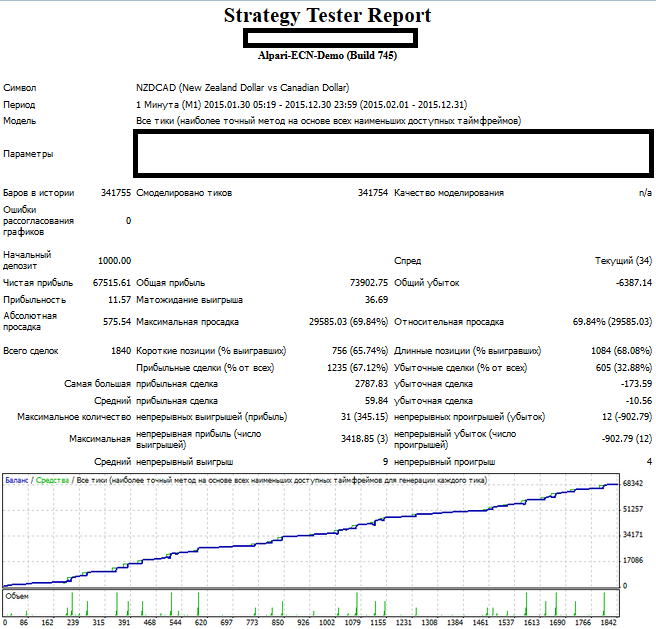Click the Баров в истории label

click(x=38, y=193)
